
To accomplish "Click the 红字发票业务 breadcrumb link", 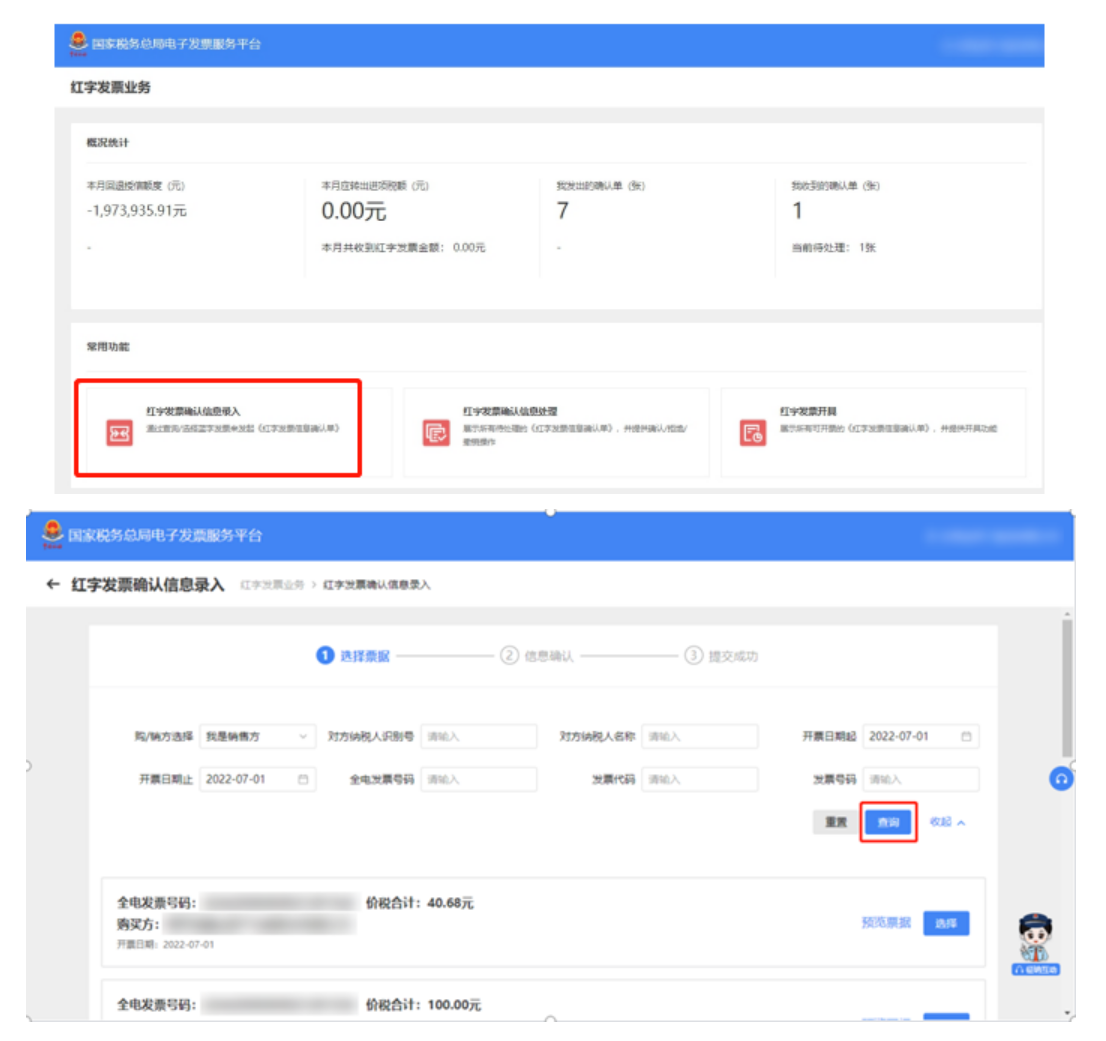I will pos(272,586).
